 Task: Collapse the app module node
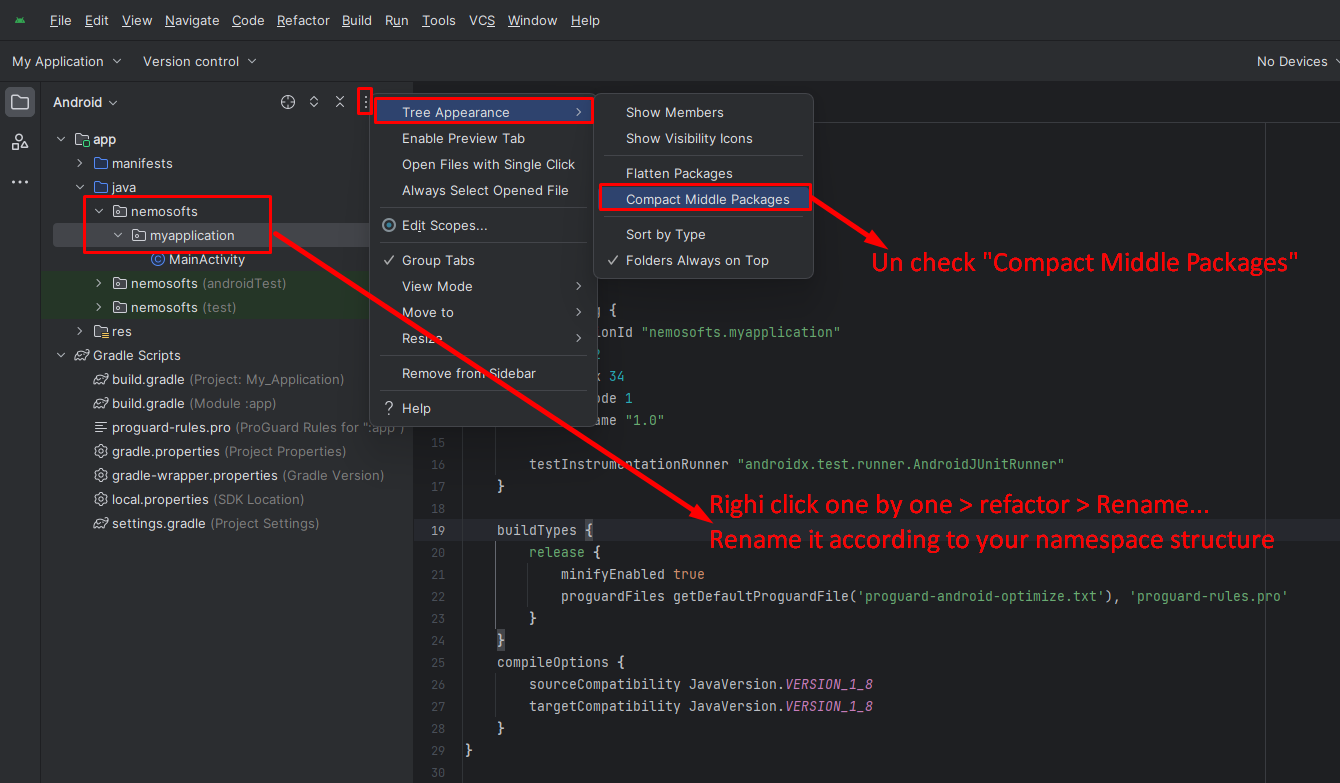pyautogui.click(x=61, y=139)
